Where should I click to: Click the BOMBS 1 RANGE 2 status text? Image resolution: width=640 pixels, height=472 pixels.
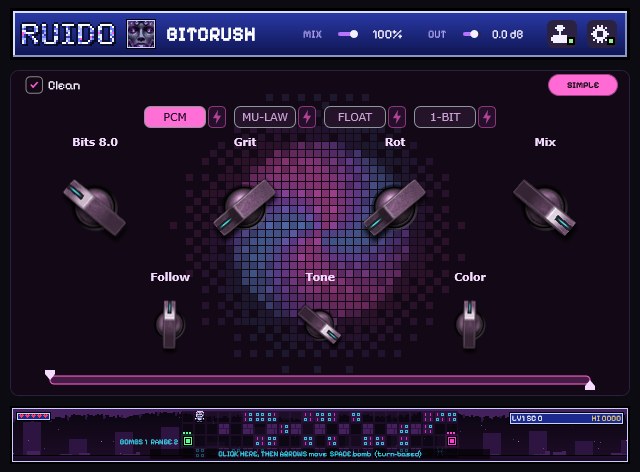149,441
